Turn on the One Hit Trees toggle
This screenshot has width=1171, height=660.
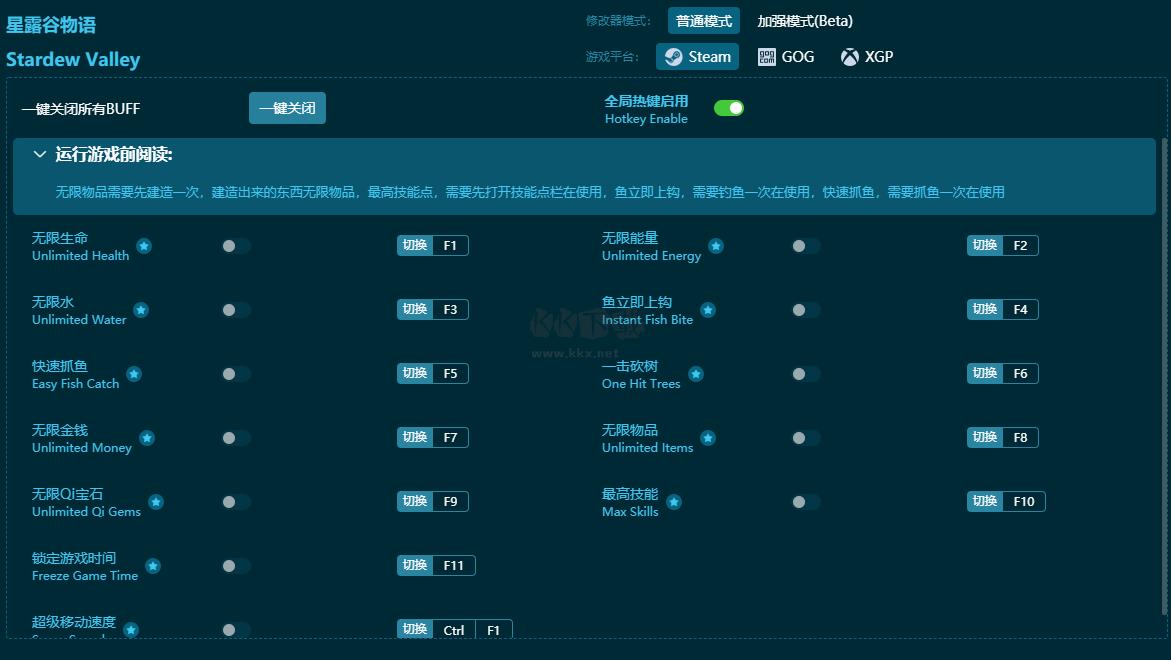point(807,374)
